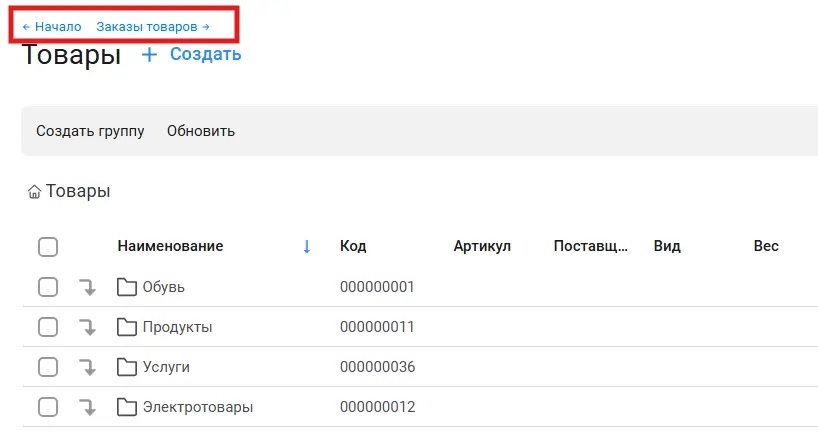The image size is (818, 448).
Task: Click the enter-group arrow for Услуги
Action: (87, 368)
